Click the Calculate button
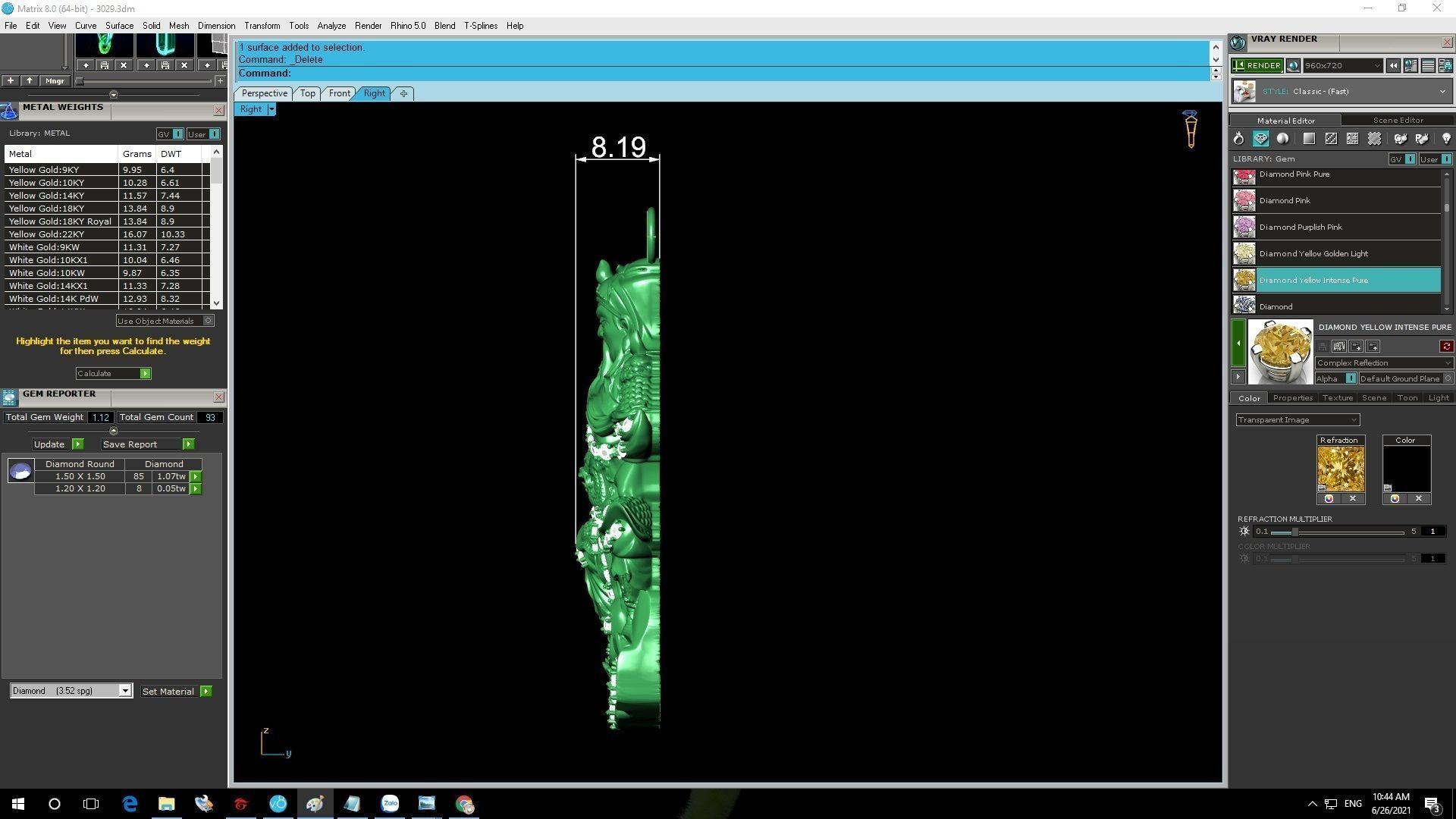Image resolution: width=1456 pixels, height=819 pixels. tap(113, 373)
